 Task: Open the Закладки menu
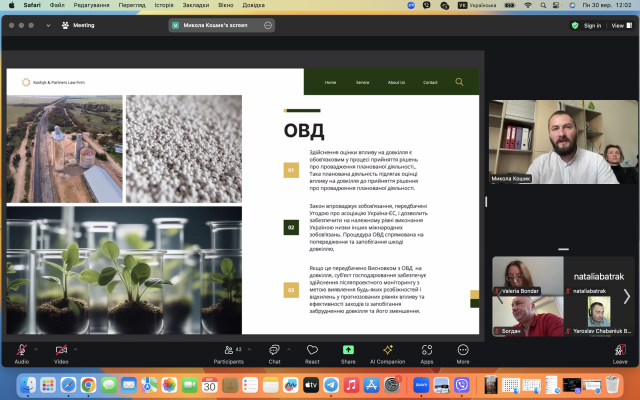(x=196, y=5)
